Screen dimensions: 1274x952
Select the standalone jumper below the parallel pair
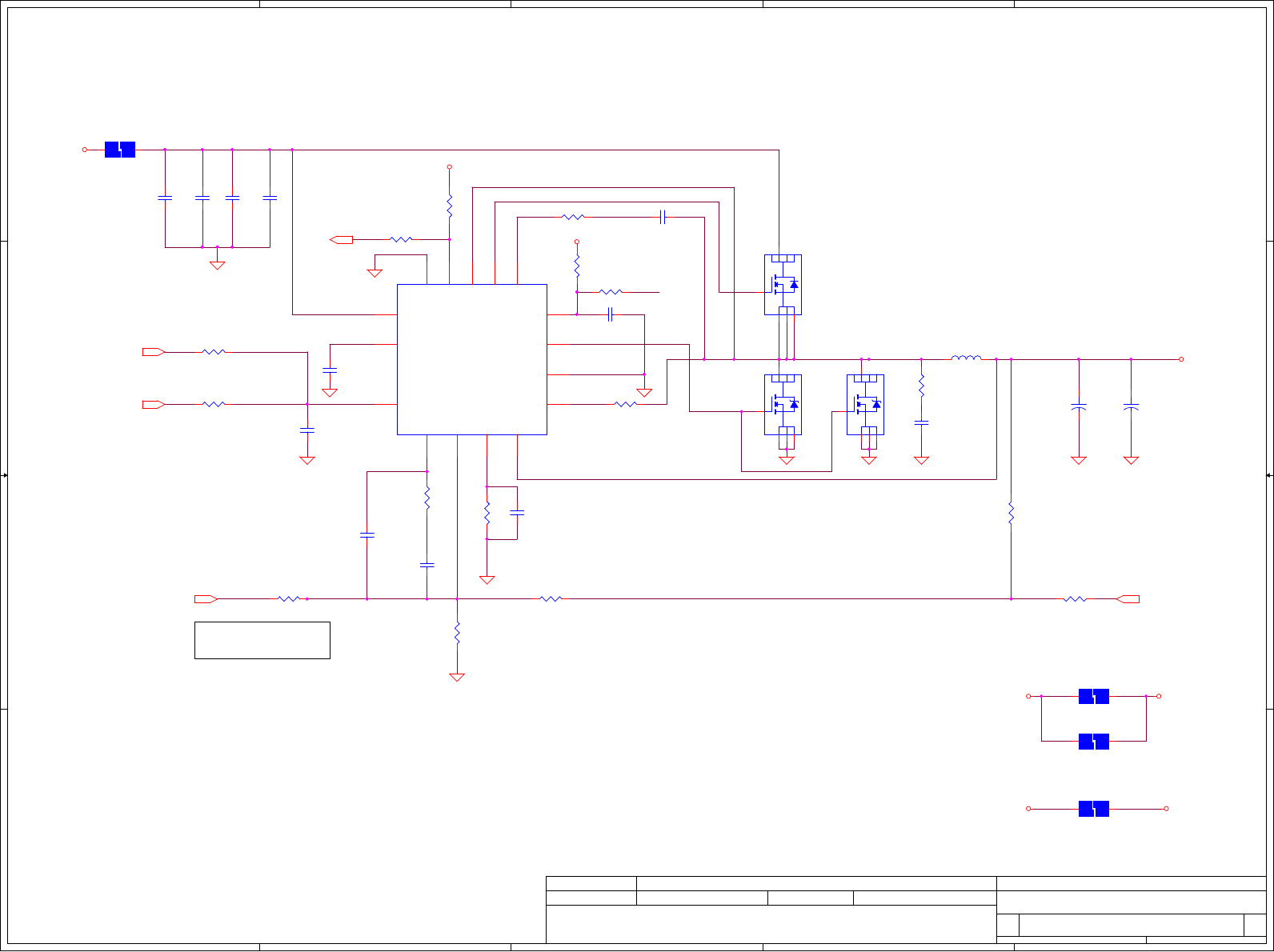pyautogui.click(x=1094, y=809)
